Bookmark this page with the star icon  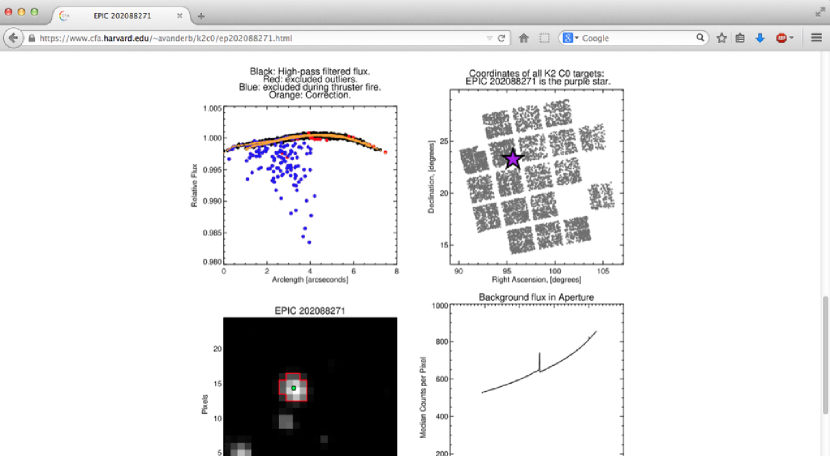point(721,38)
